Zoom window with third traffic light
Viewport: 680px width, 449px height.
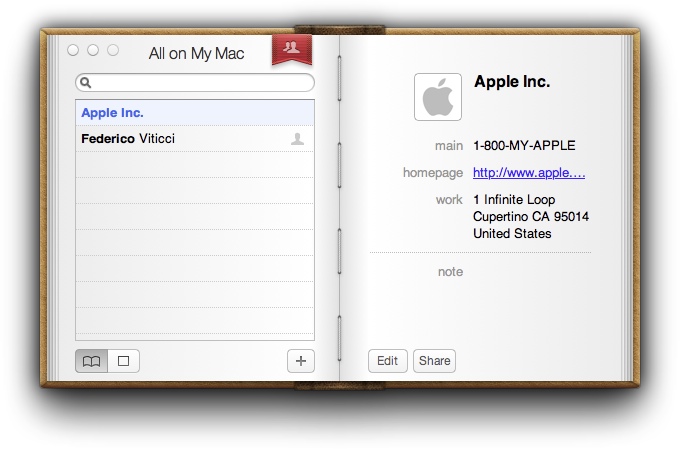113,50
